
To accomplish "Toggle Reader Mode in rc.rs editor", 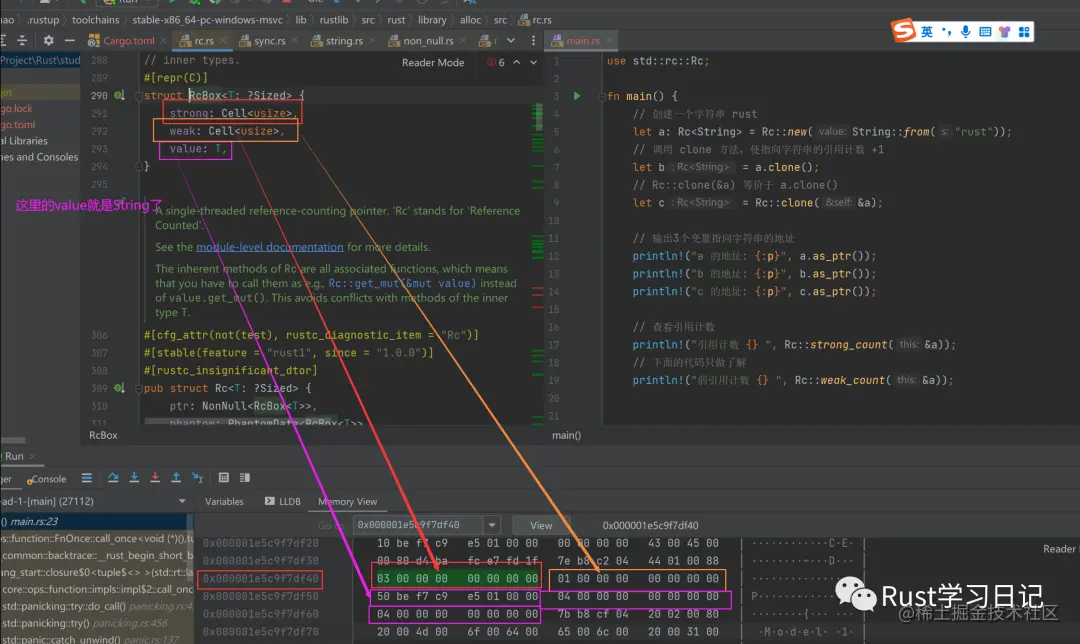I will pos(433,62).
